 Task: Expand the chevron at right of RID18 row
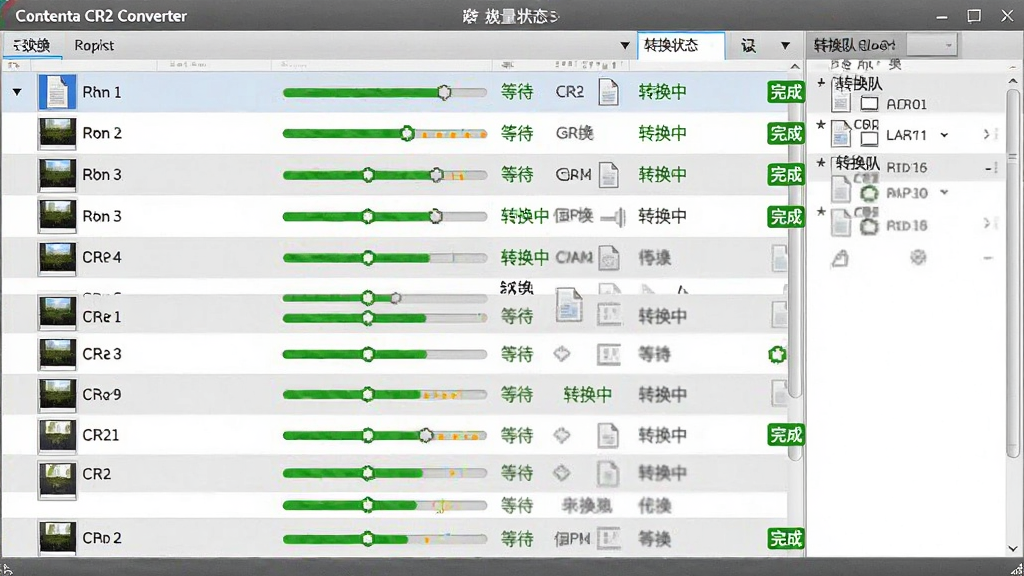click(986, 224)
